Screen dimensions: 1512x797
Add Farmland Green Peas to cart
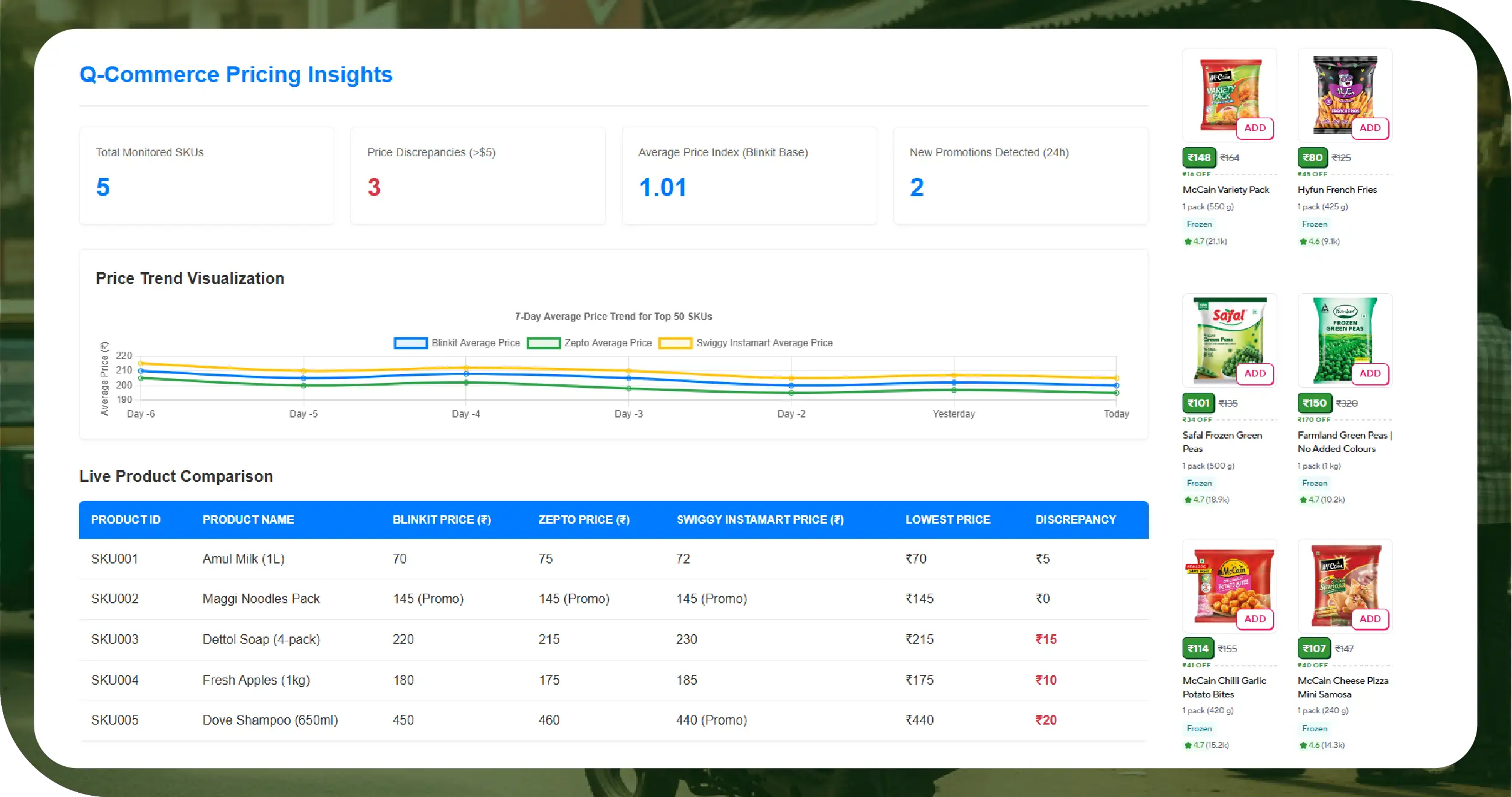click(1370, 373)
